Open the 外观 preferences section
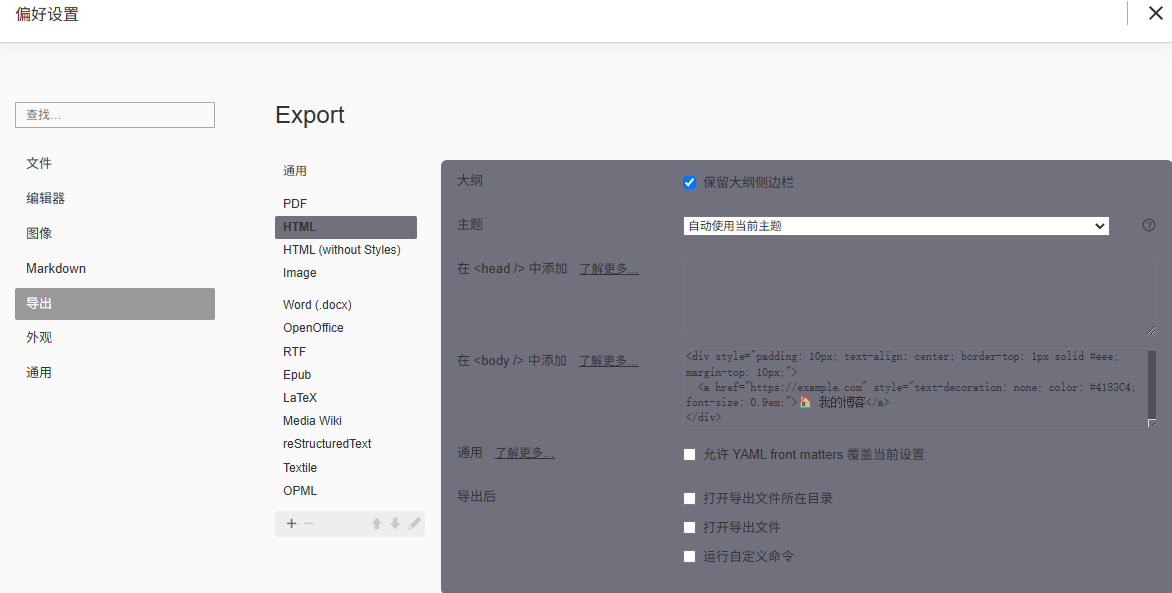 point(39,337)
